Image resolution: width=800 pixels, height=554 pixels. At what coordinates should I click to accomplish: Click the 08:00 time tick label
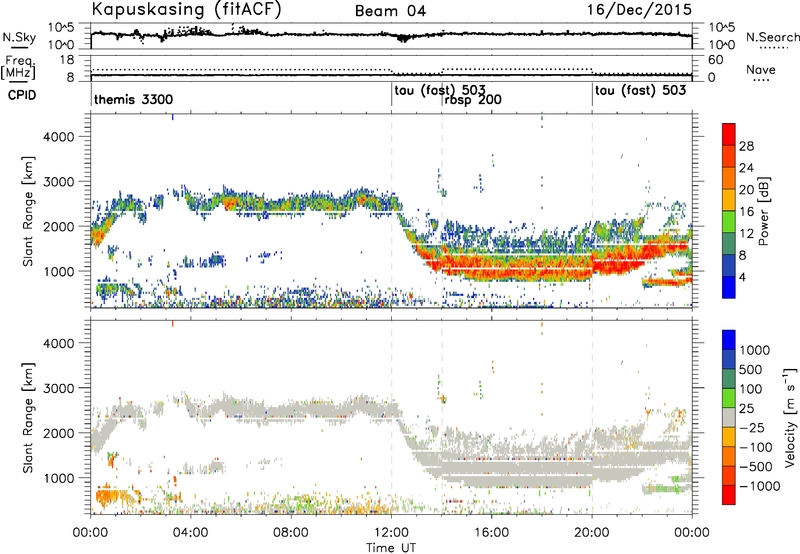291,533
